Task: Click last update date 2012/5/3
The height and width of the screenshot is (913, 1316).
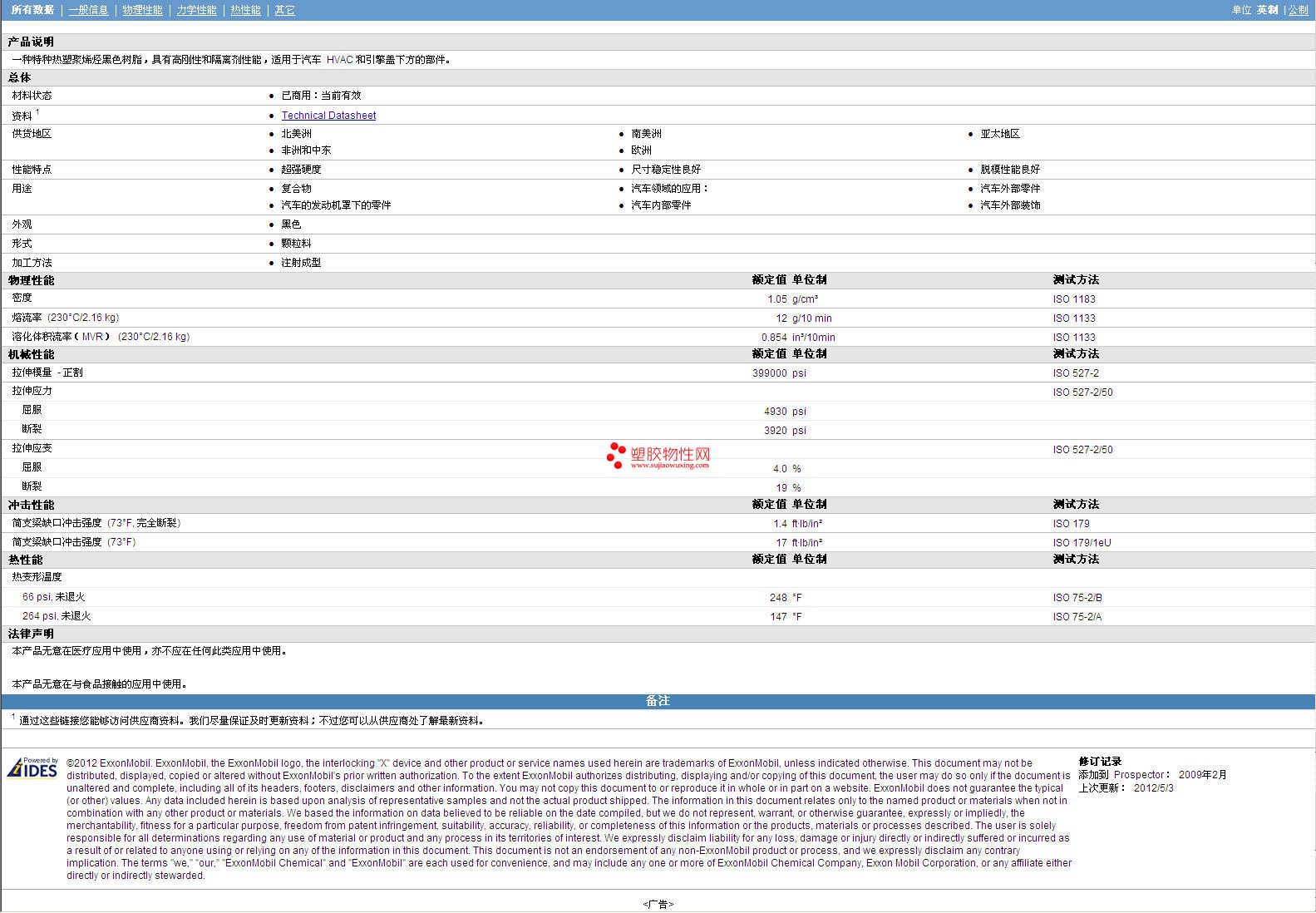Action: point(1153,788)
